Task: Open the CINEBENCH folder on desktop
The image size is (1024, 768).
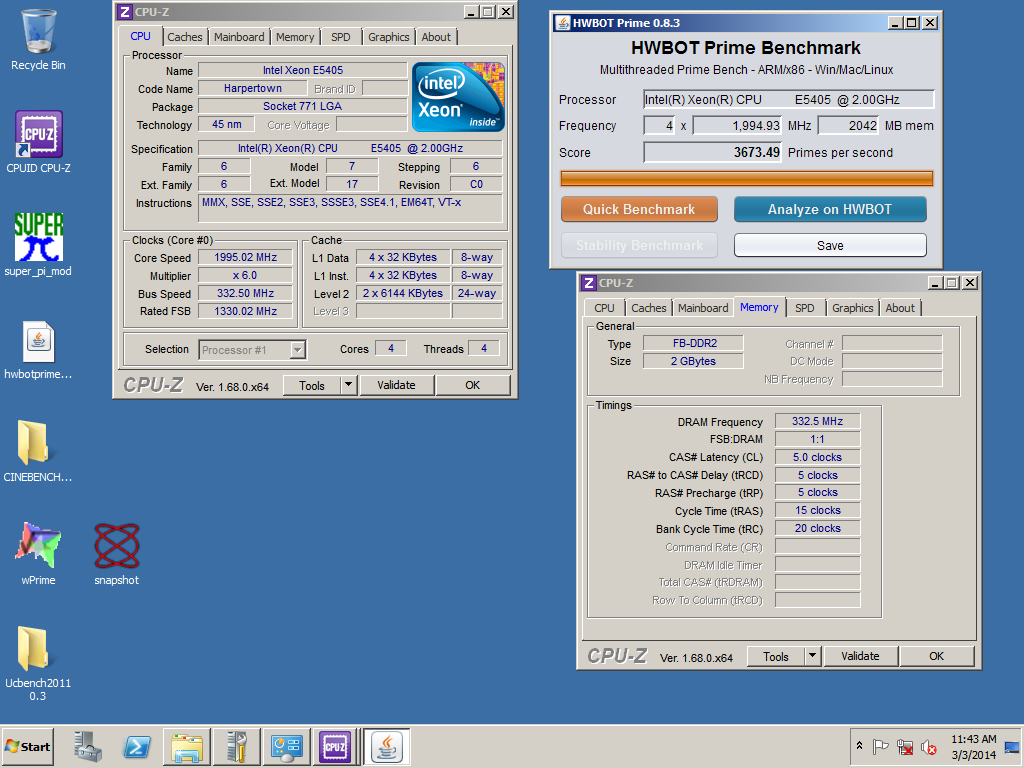Action: 39,451
